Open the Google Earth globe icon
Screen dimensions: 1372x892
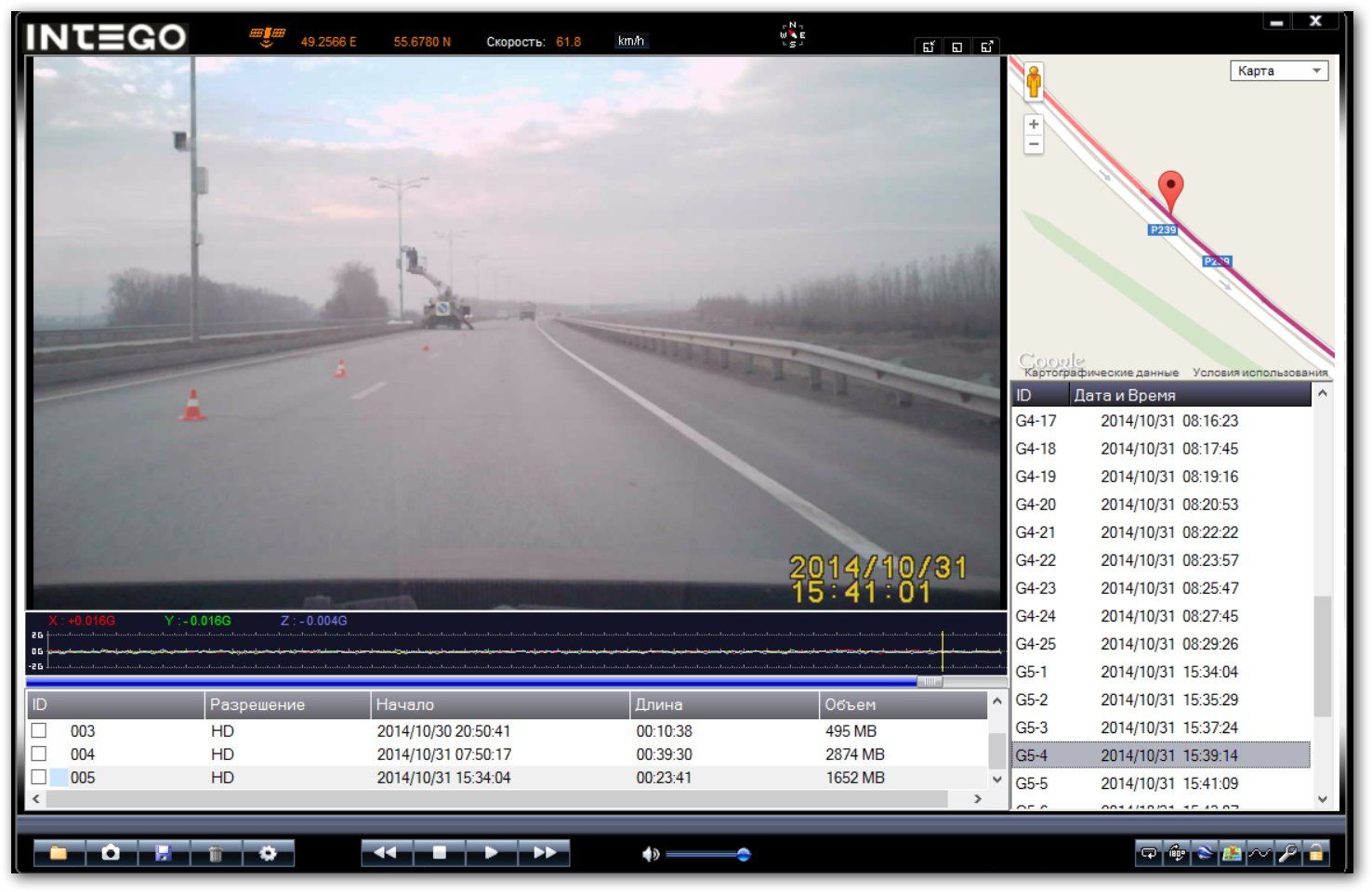[x=1205, y=853]
